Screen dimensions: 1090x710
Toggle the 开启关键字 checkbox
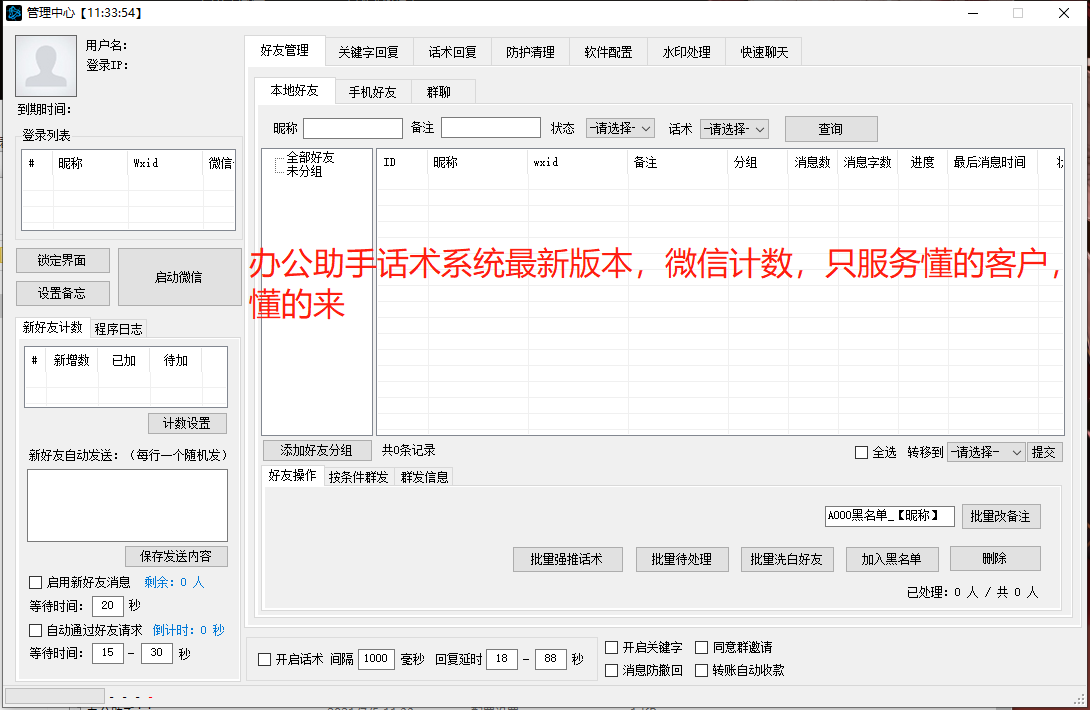click(x=612, y=647)
